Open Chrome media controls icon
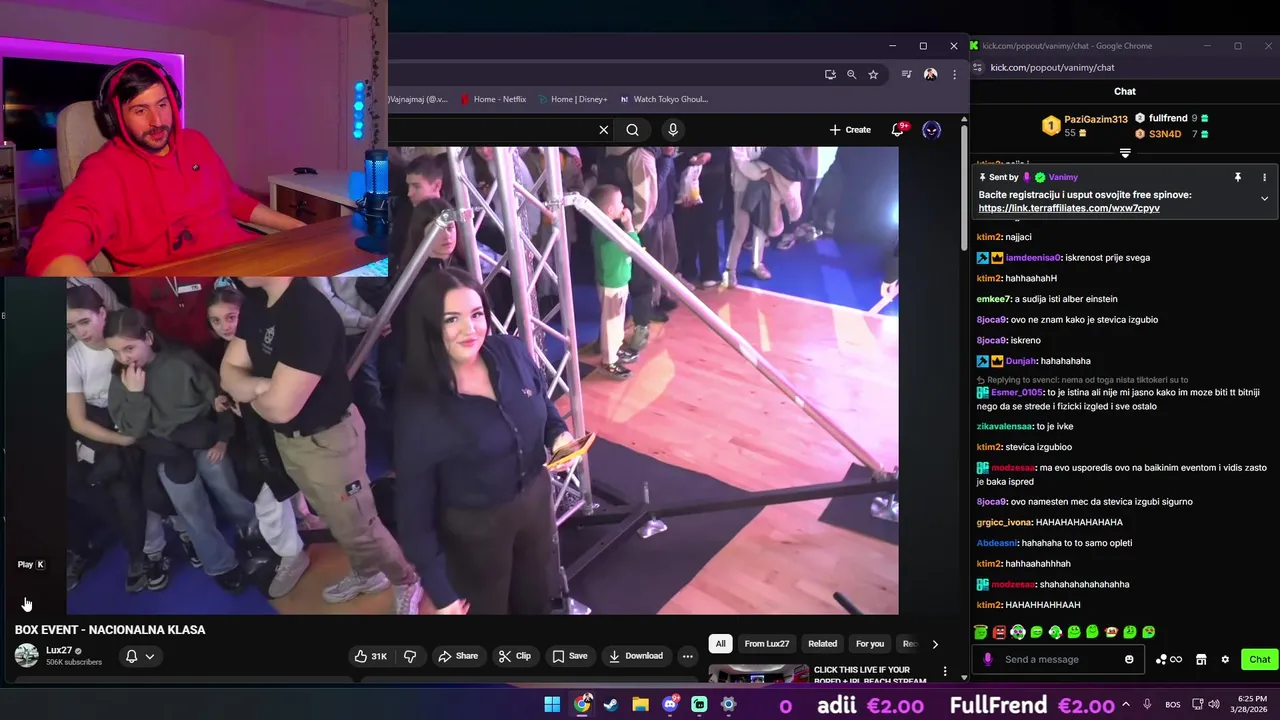The image size is (1280, 720). tap(906, 74)
